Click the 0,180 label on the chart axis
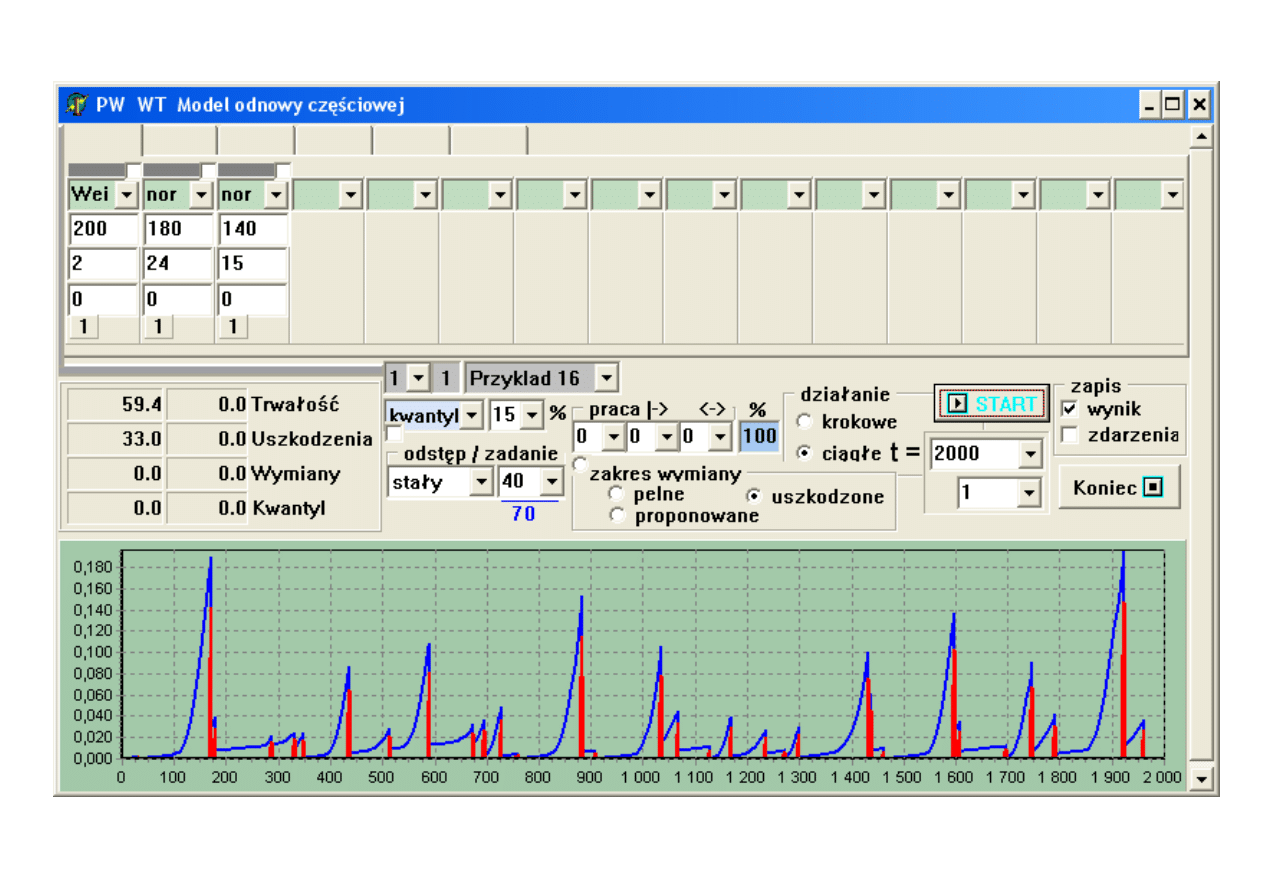1263x893 pixels. coord(91,567)
